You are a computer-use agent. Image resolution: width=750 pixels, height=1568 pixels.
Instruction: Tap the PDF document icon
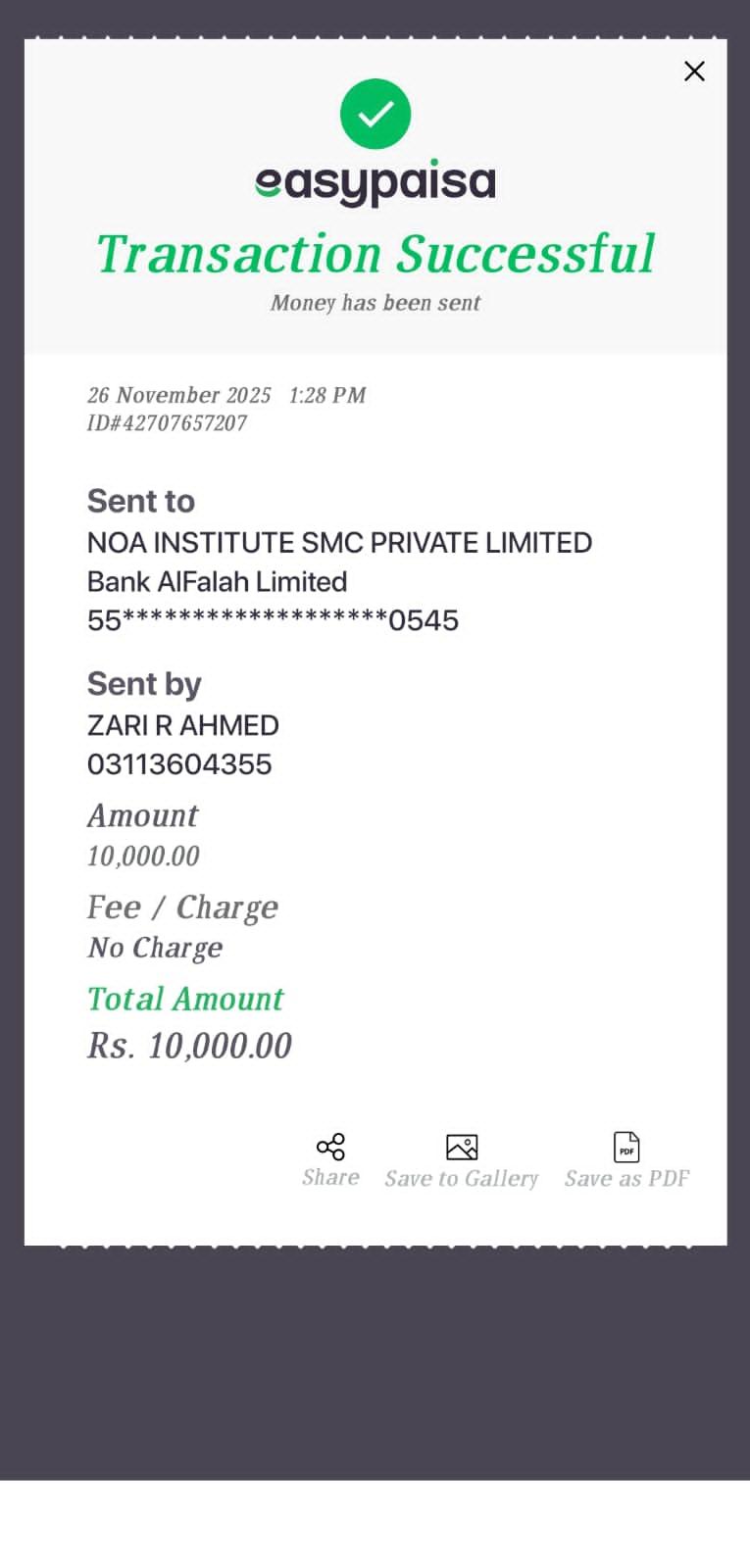(x=626, y=1147)
